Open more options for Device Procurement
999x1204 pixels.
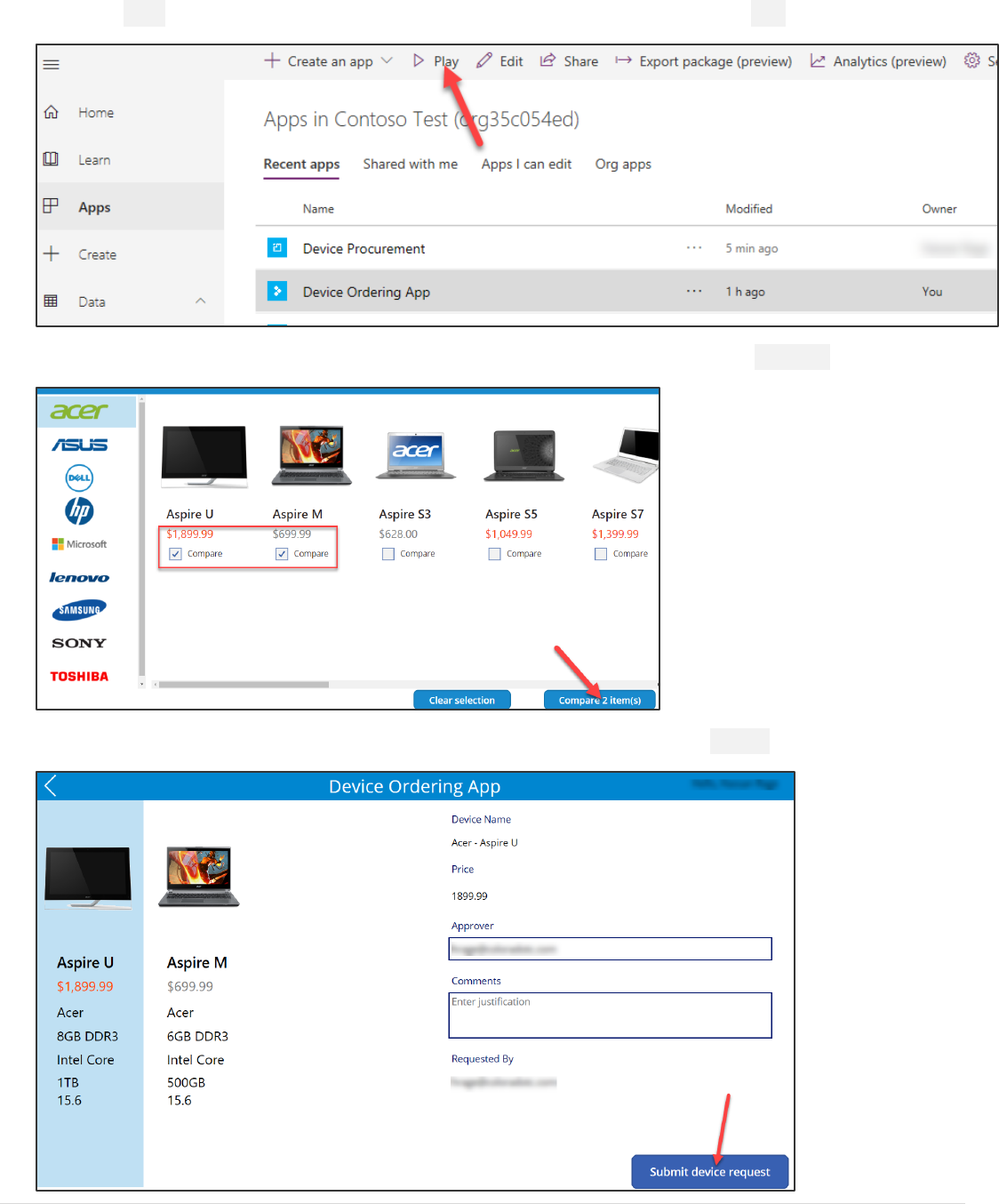(694, 248)
